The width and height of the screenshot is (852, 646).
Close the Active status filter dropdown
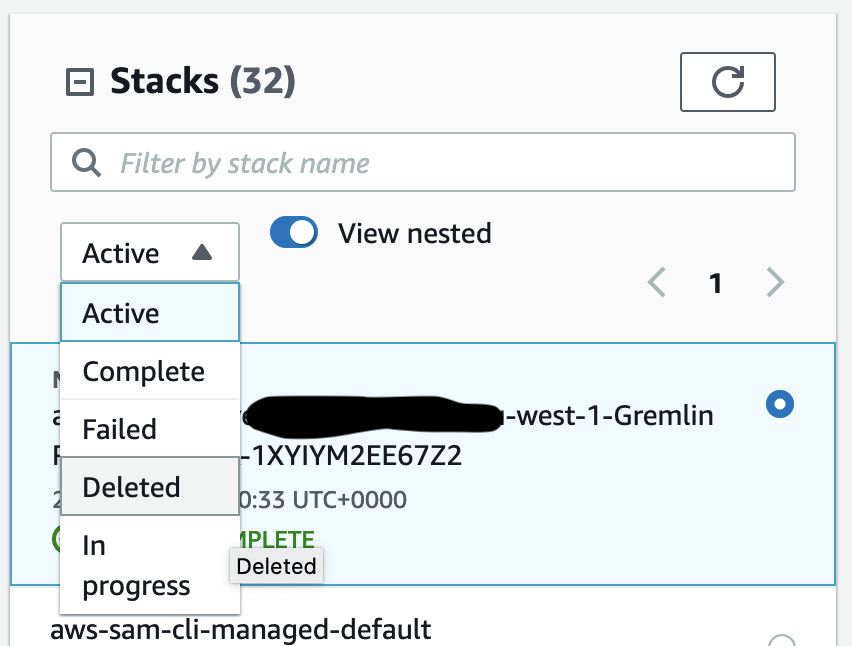tap(150, 253)
